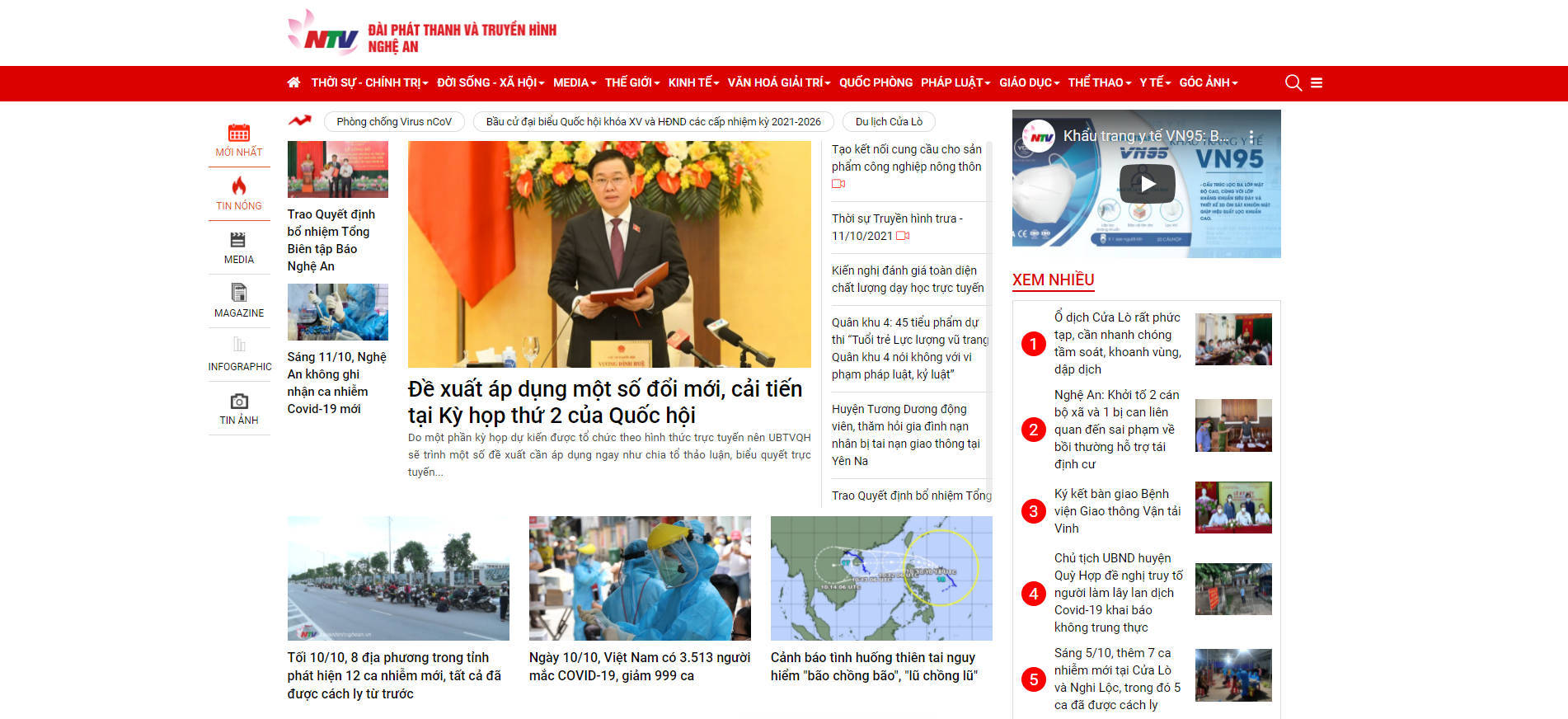
Task: Click the Du lịch Cửa Lò tag
Action: click(x=889, y=122)
